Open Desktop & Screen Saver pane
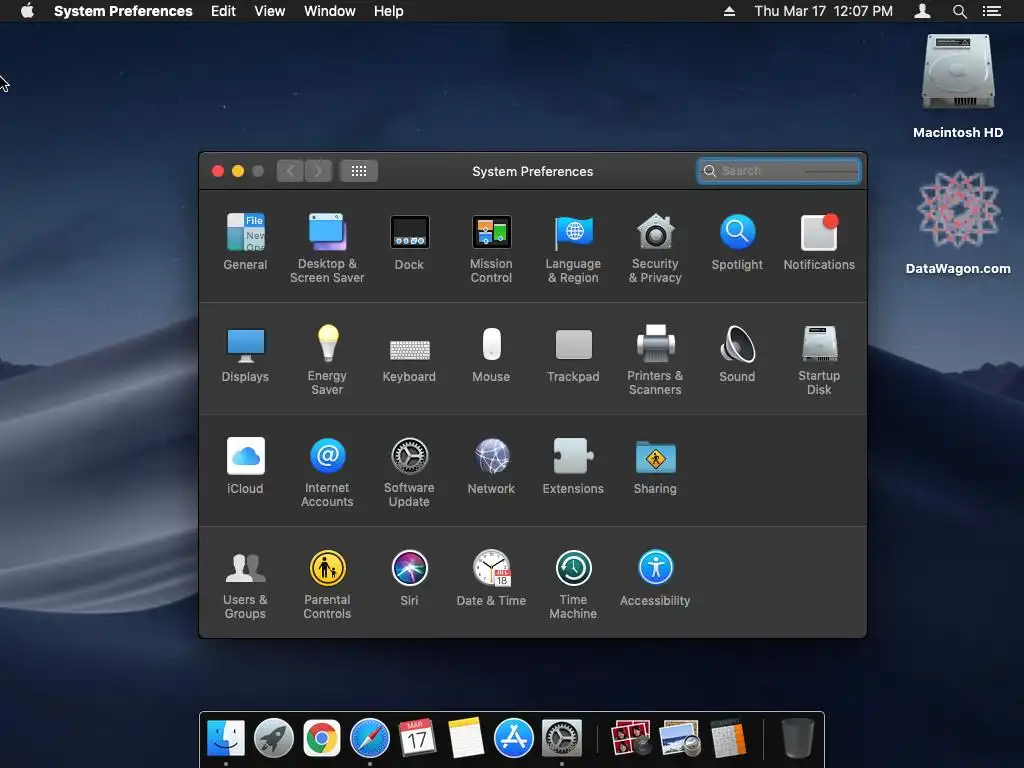Screen dimensions: 1024x768 [x=327, y=248]
